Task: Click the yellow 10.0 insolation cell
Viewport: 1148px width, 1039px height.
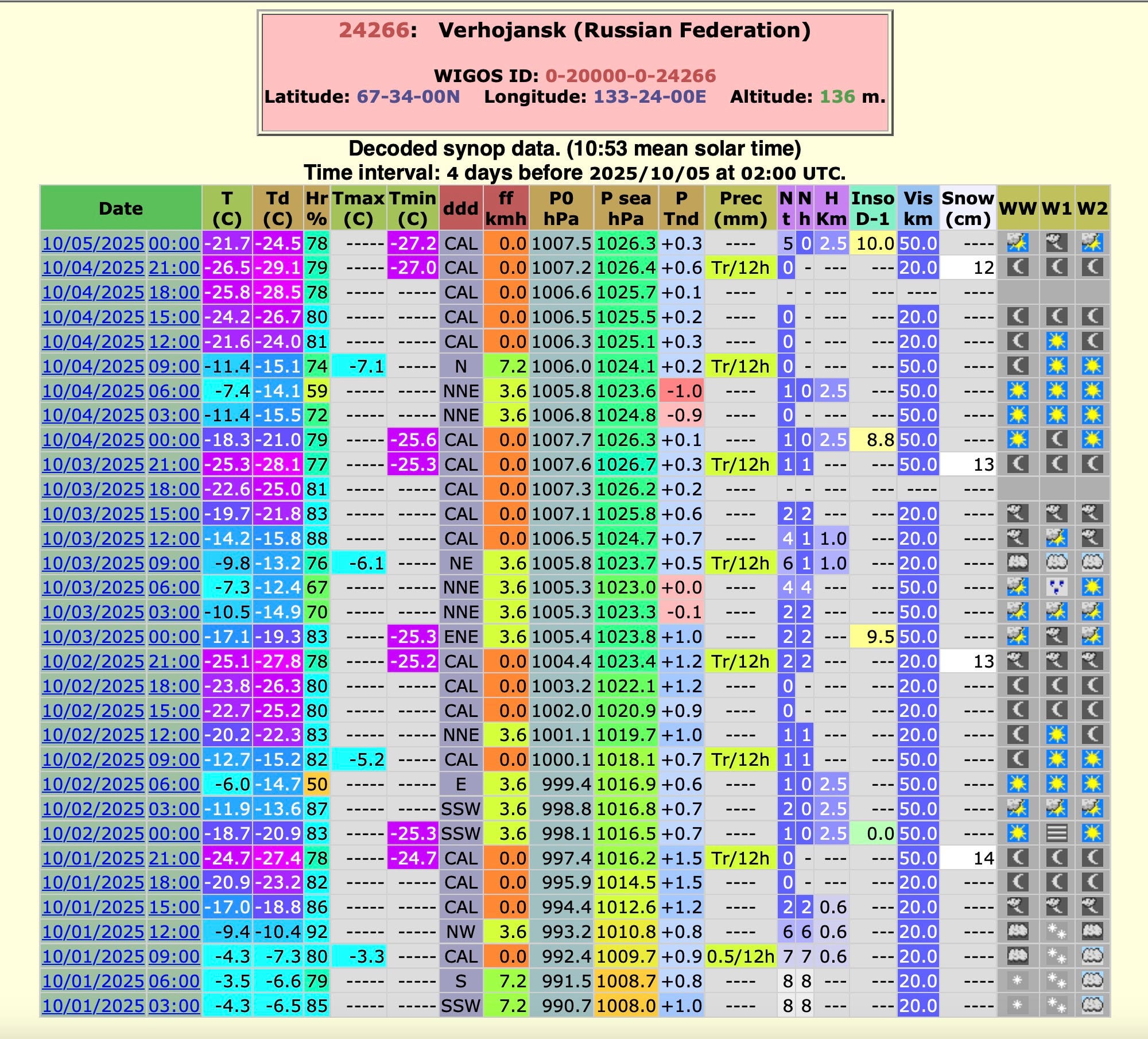Action: coord(874,243)
